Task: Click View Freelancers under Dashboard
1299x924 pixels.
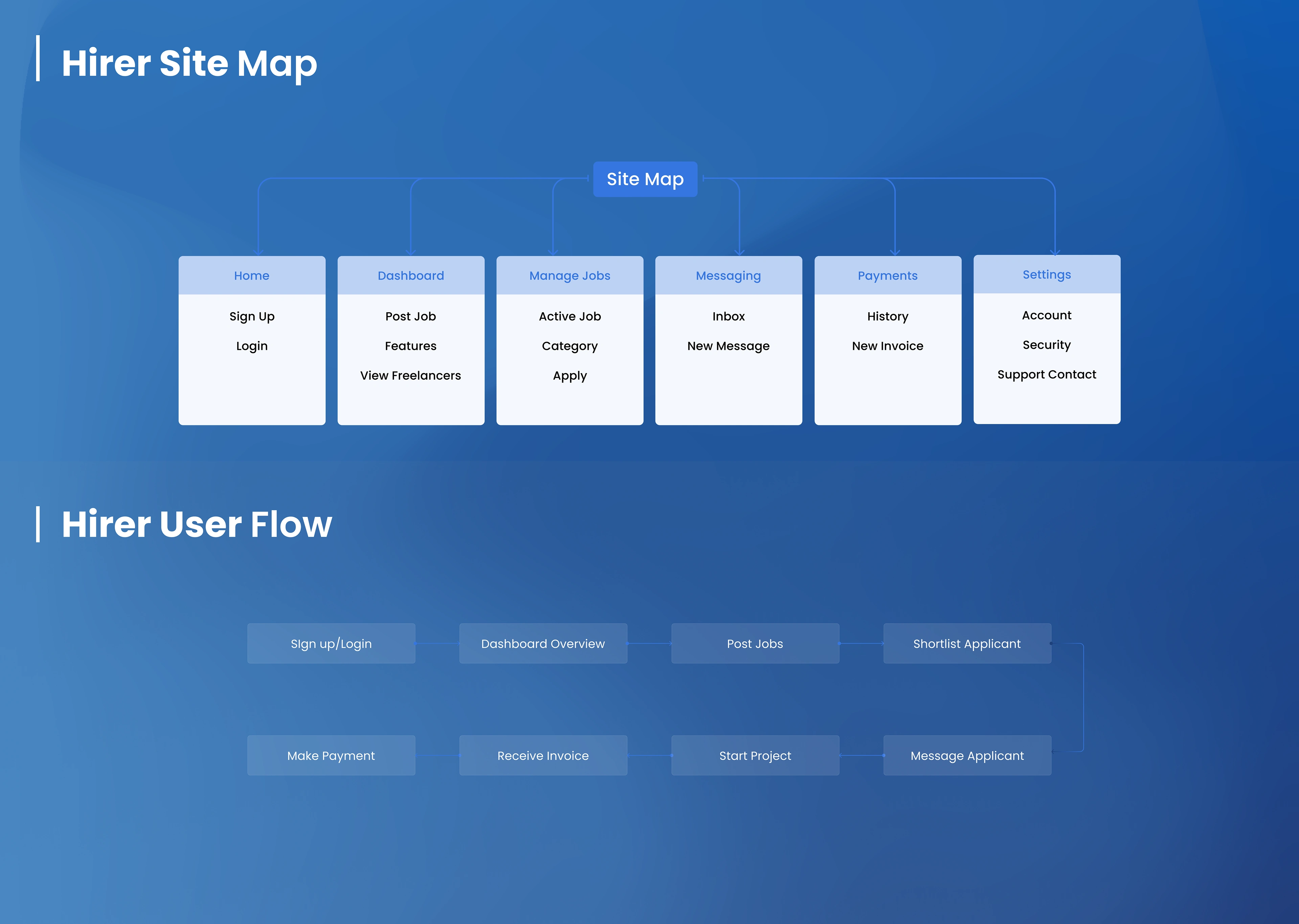Action: [x=411, y=376]
